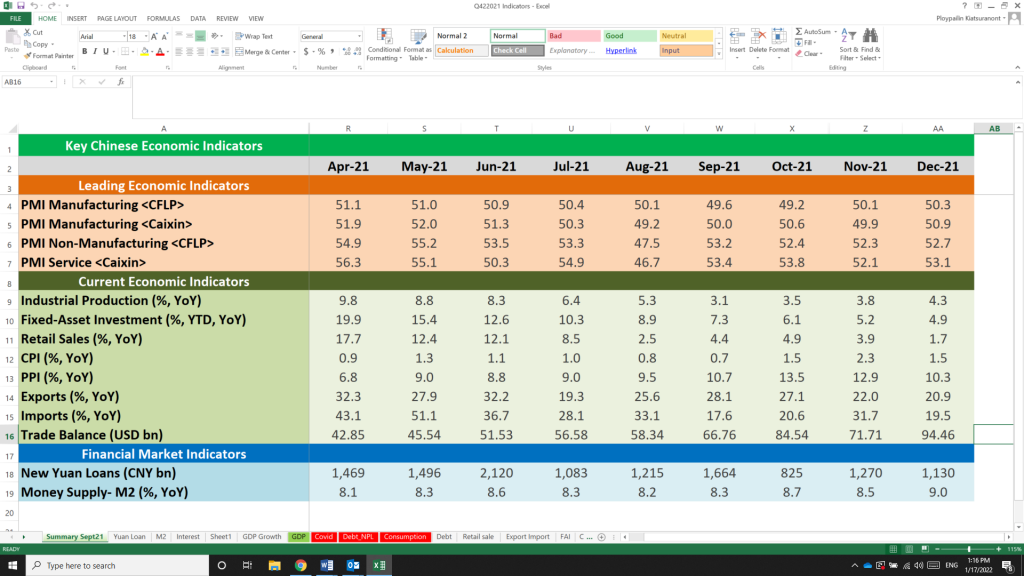Click the Merge & Center button
Image resolution: width=1024 pixels, height=576 pixels.
point(264,52)
